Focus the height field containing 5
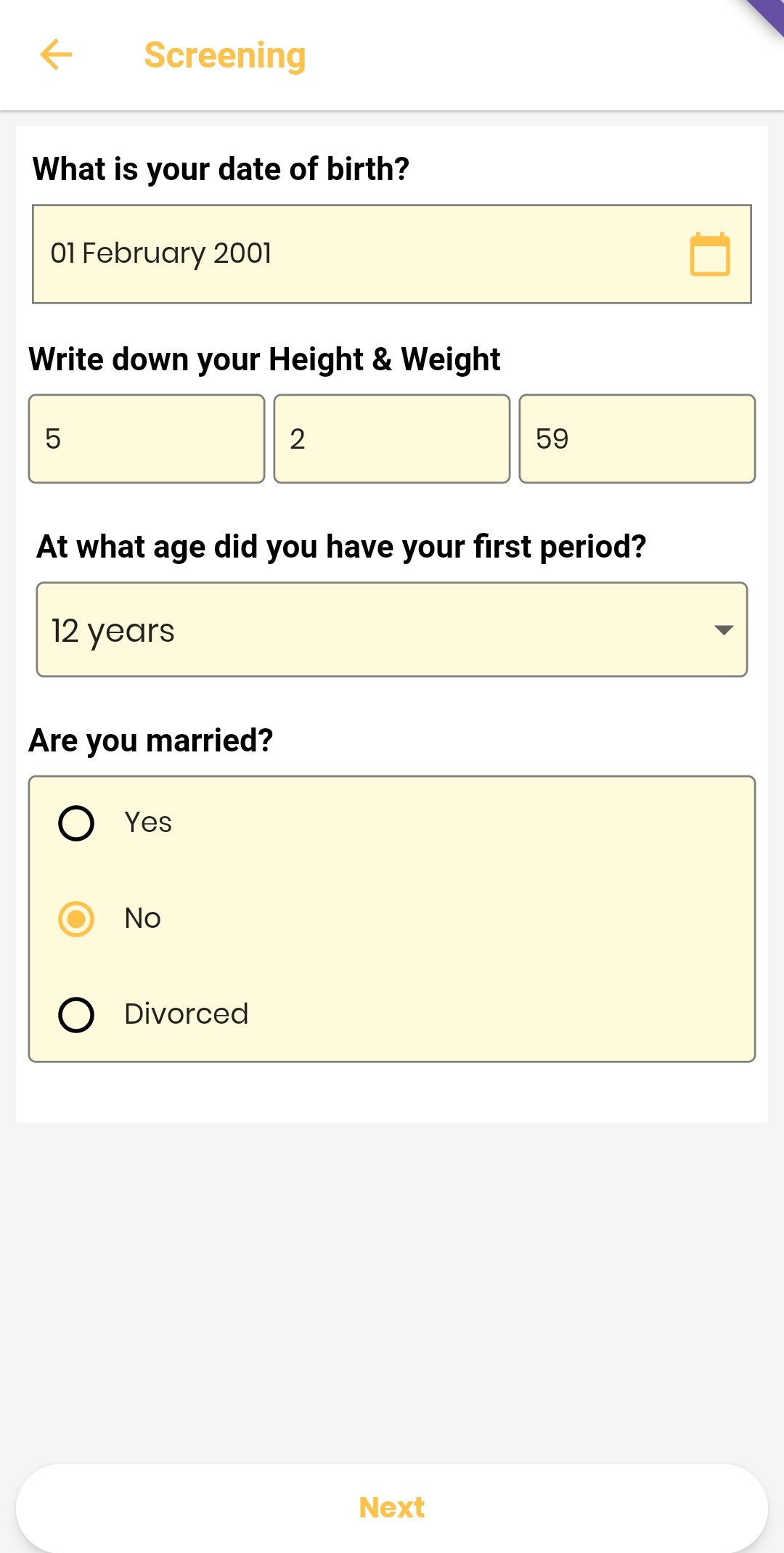 (x=147, y=439)
